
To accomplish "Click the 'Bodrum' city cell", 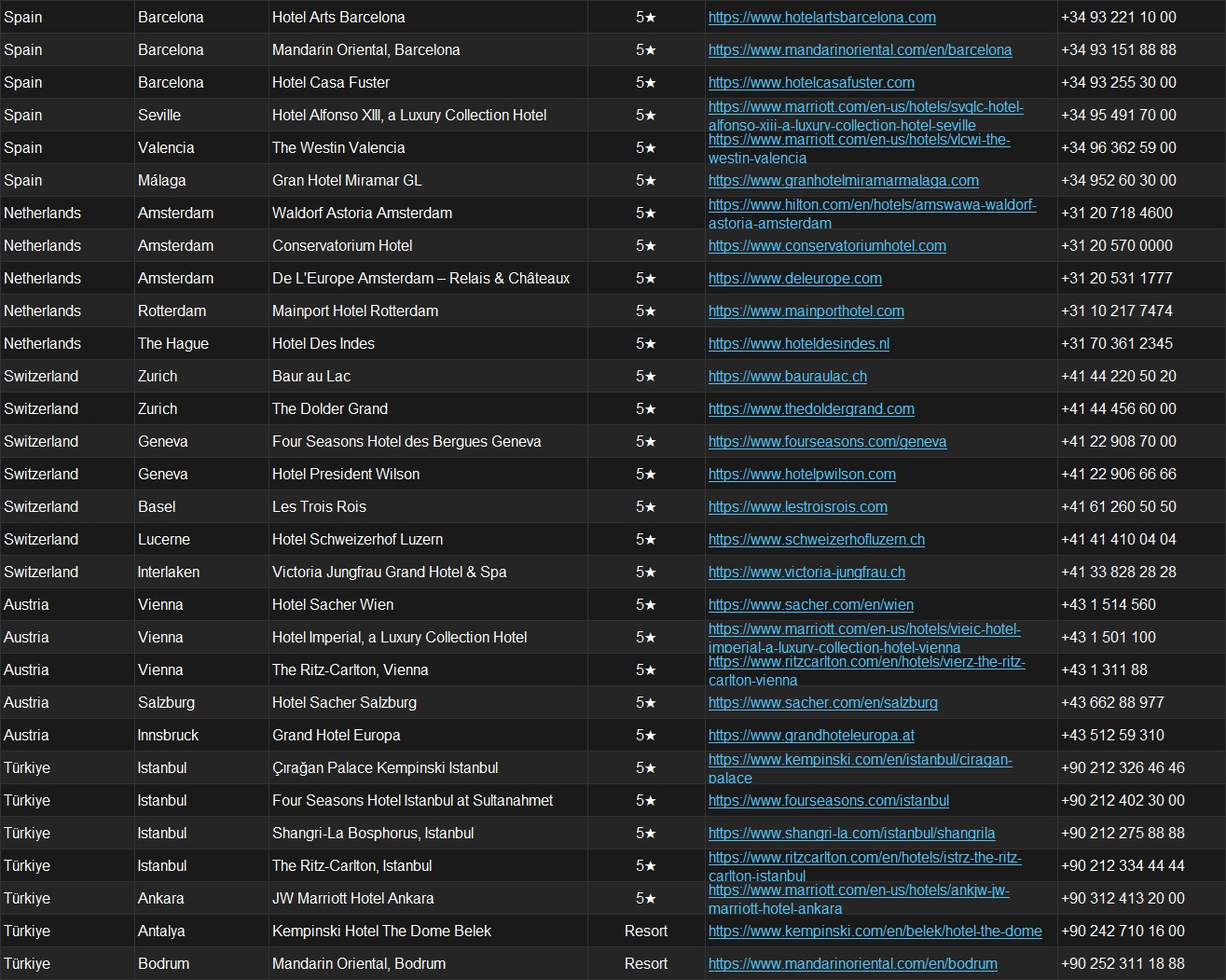I will [201, 963].
